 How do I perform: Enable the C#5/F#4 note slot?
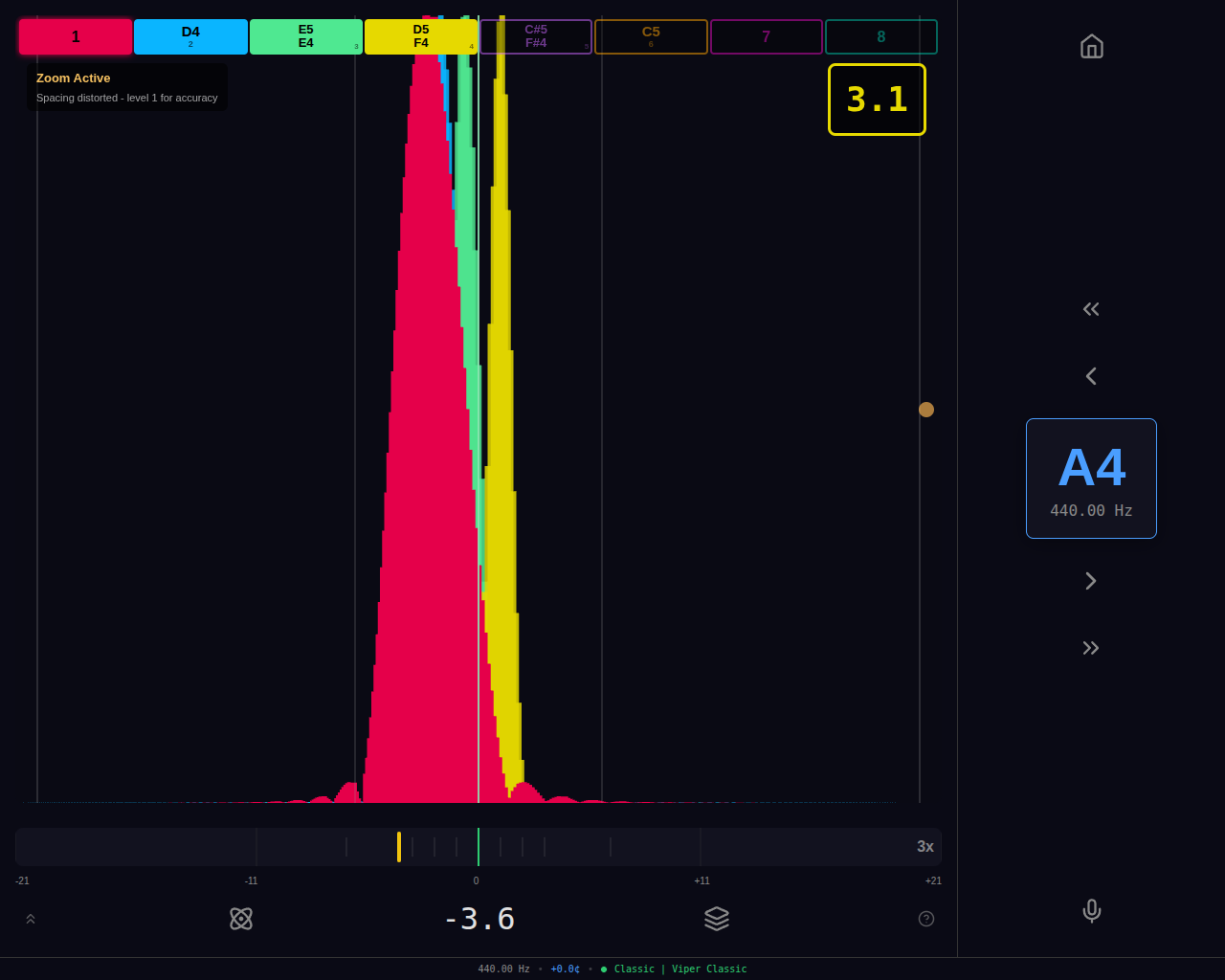tap(536, 36)
